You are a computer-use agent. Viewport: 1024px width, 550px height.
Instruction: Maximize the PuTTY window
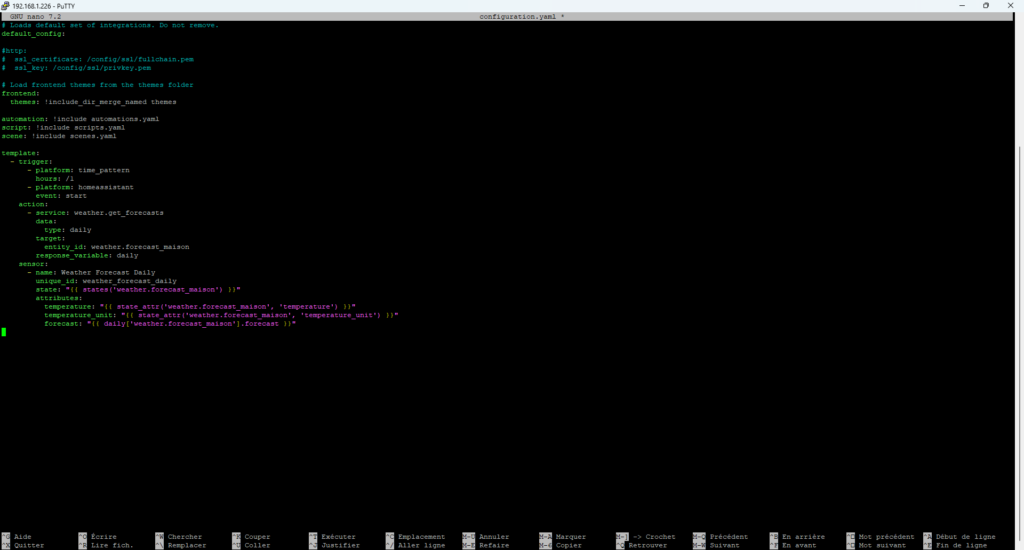[986, 5]
